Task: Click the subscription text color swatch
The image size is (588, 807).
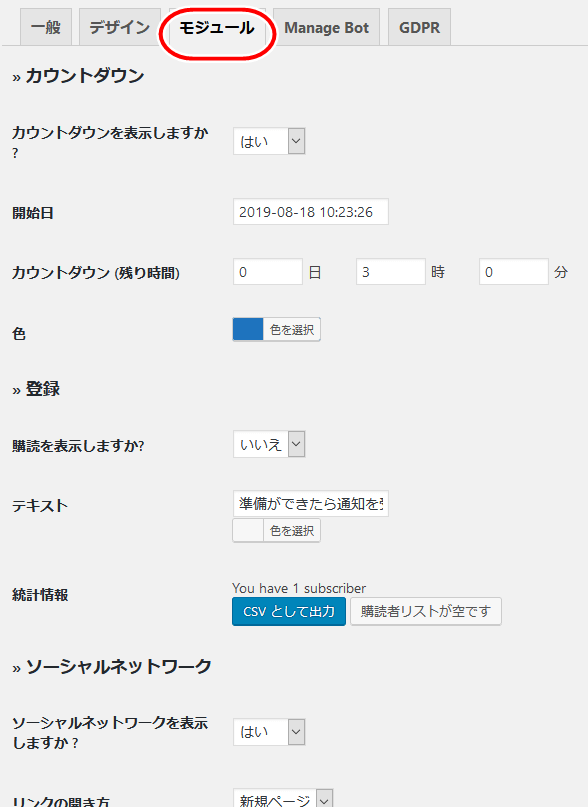Action: tap(248, 530)
